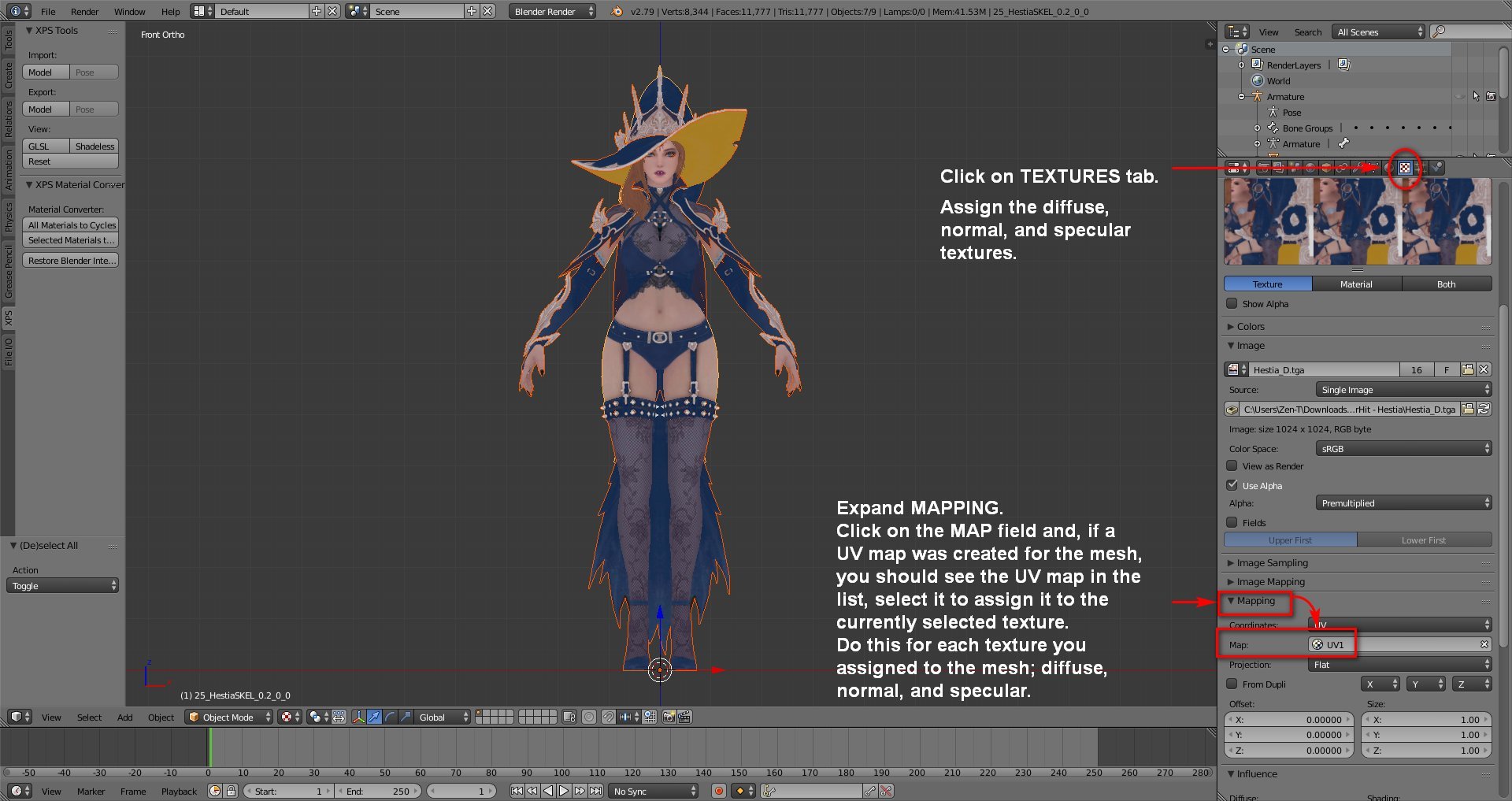1512x801 pixels.
Task: Click the Physics properties tab icon
Action: coord(1437,167)
